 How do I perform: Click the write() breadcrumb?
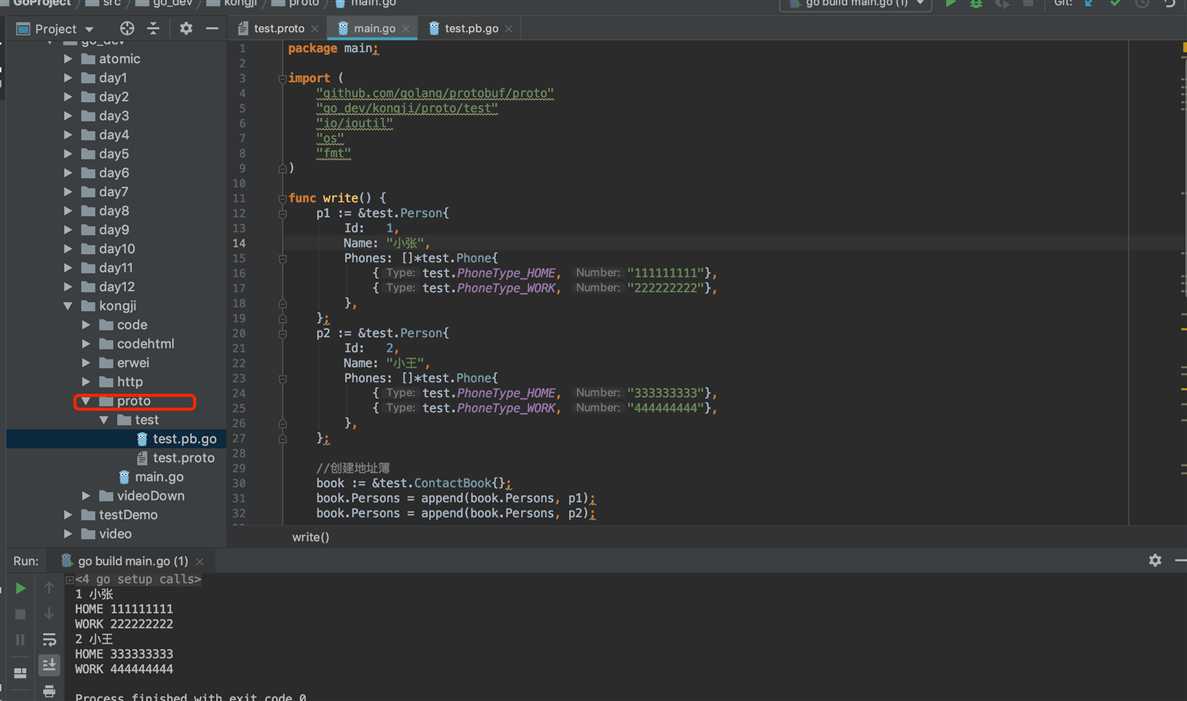(310, 537)
